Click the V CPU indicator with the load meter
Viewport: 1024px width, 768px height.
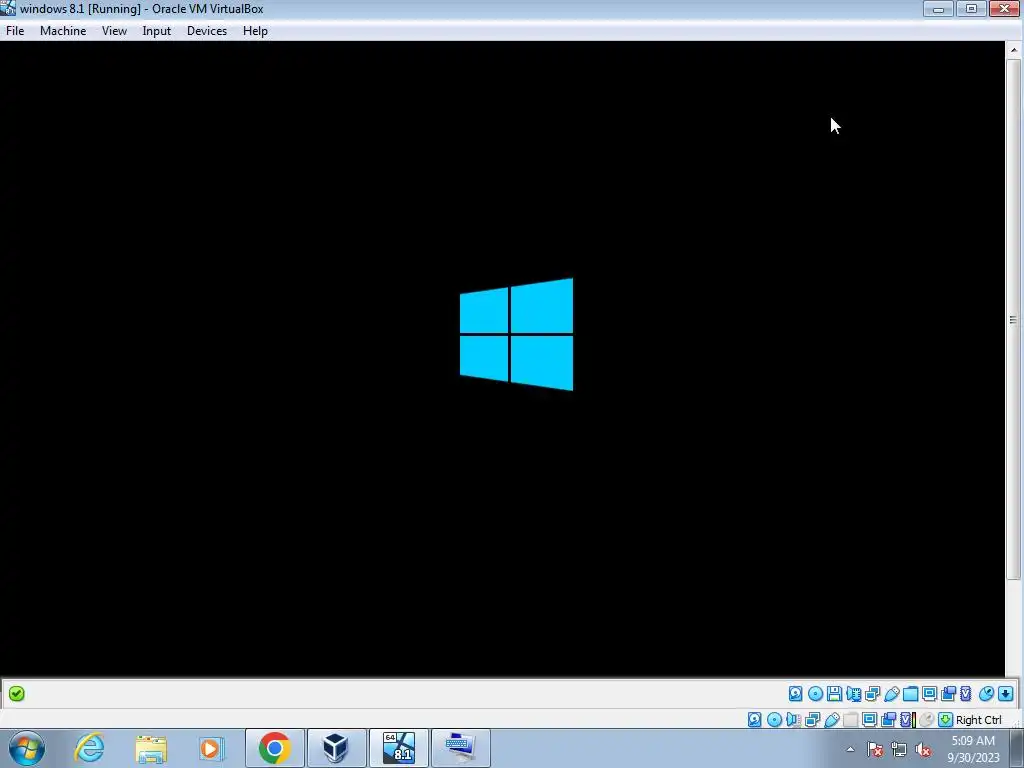tap(908, 720)
